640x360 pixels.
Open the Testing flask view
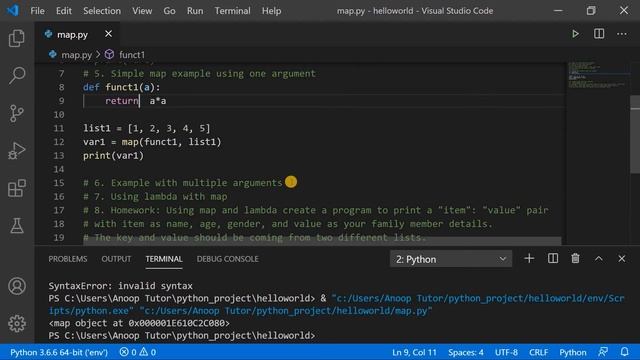[17, 226]
